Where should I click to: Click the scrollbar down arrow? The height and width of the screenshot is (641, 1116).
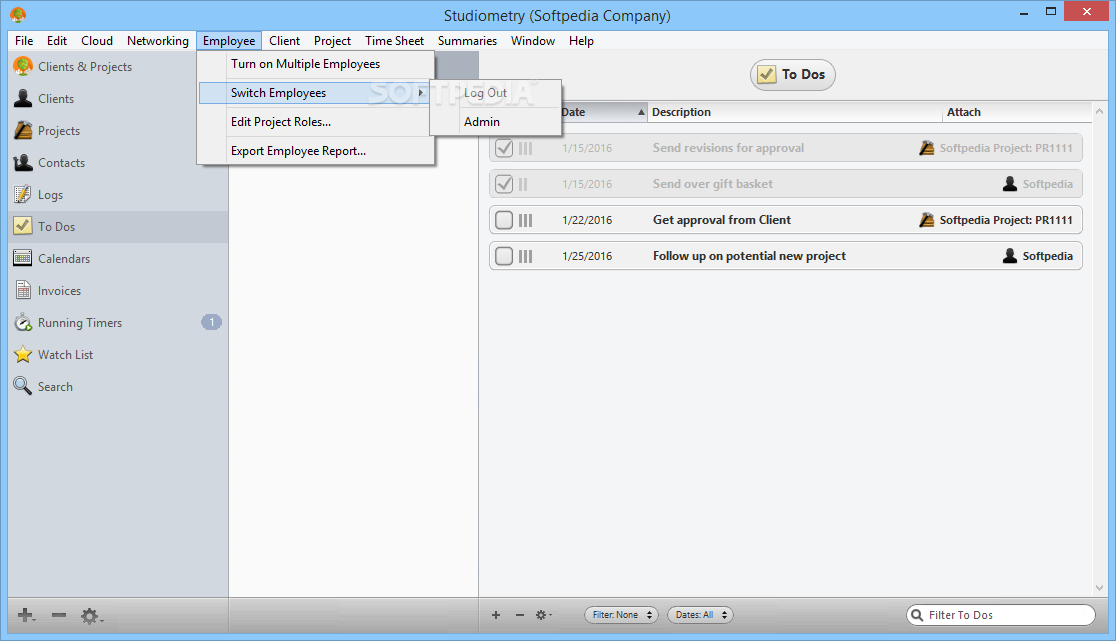pos(1100,588)
